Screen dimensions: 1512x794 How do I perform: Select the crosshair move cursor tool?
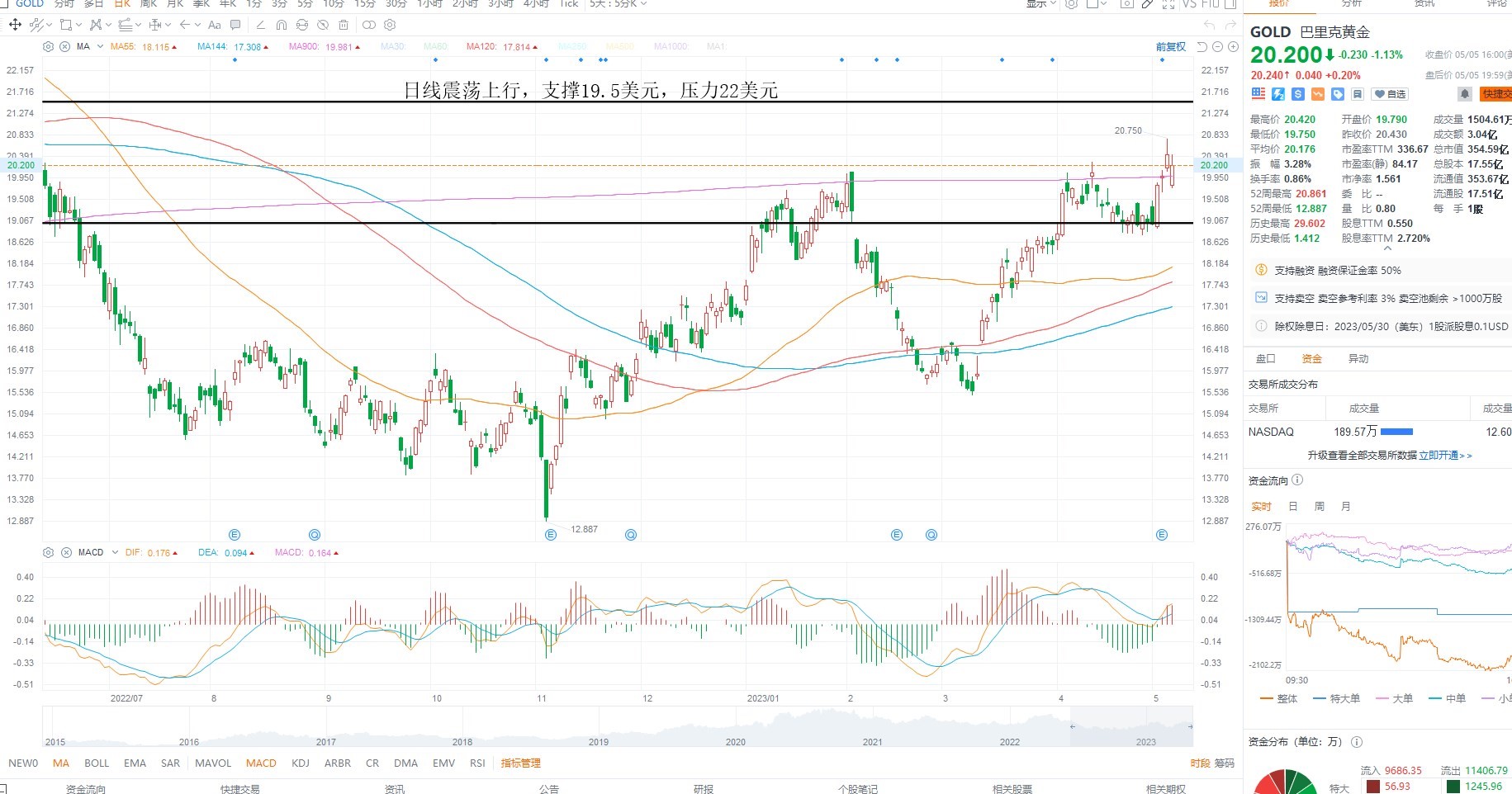click(15, 25)
